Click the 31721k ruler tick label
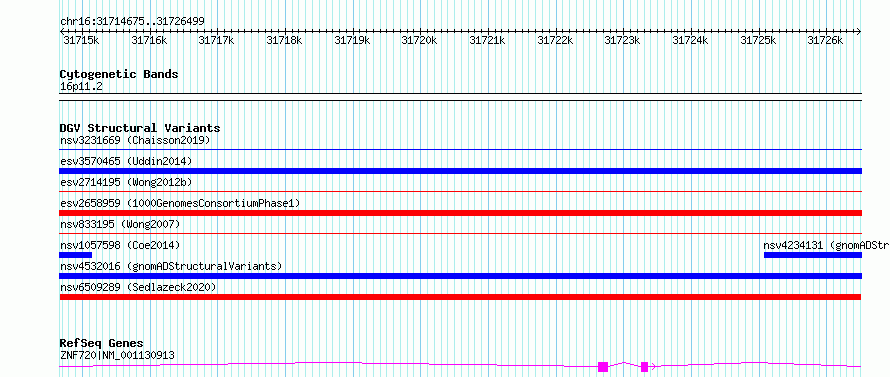This screenshot has height=377, width=890. pyautogui.click(x=488, y=40)
